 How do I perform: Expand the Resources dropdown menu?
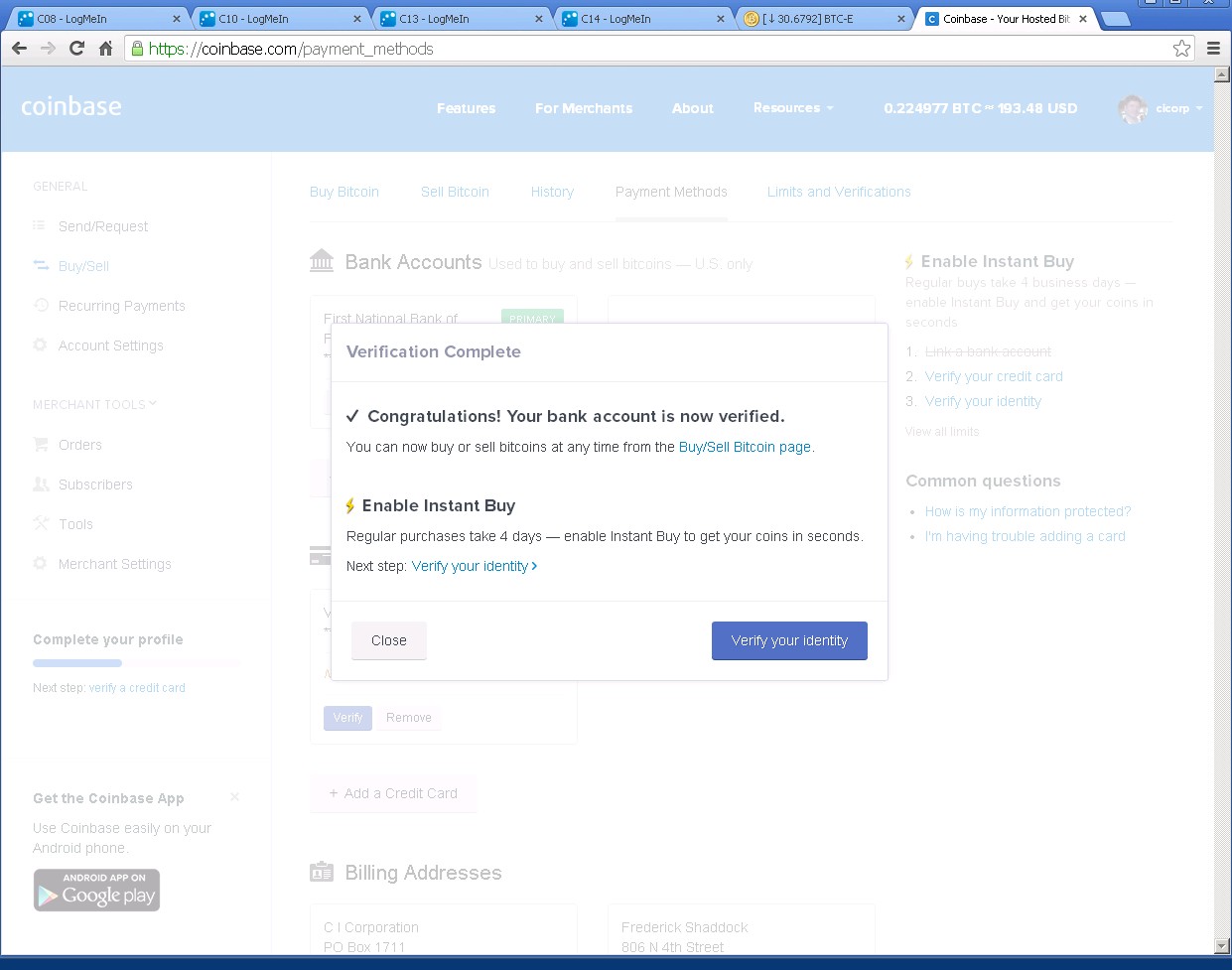pos(793,108)
